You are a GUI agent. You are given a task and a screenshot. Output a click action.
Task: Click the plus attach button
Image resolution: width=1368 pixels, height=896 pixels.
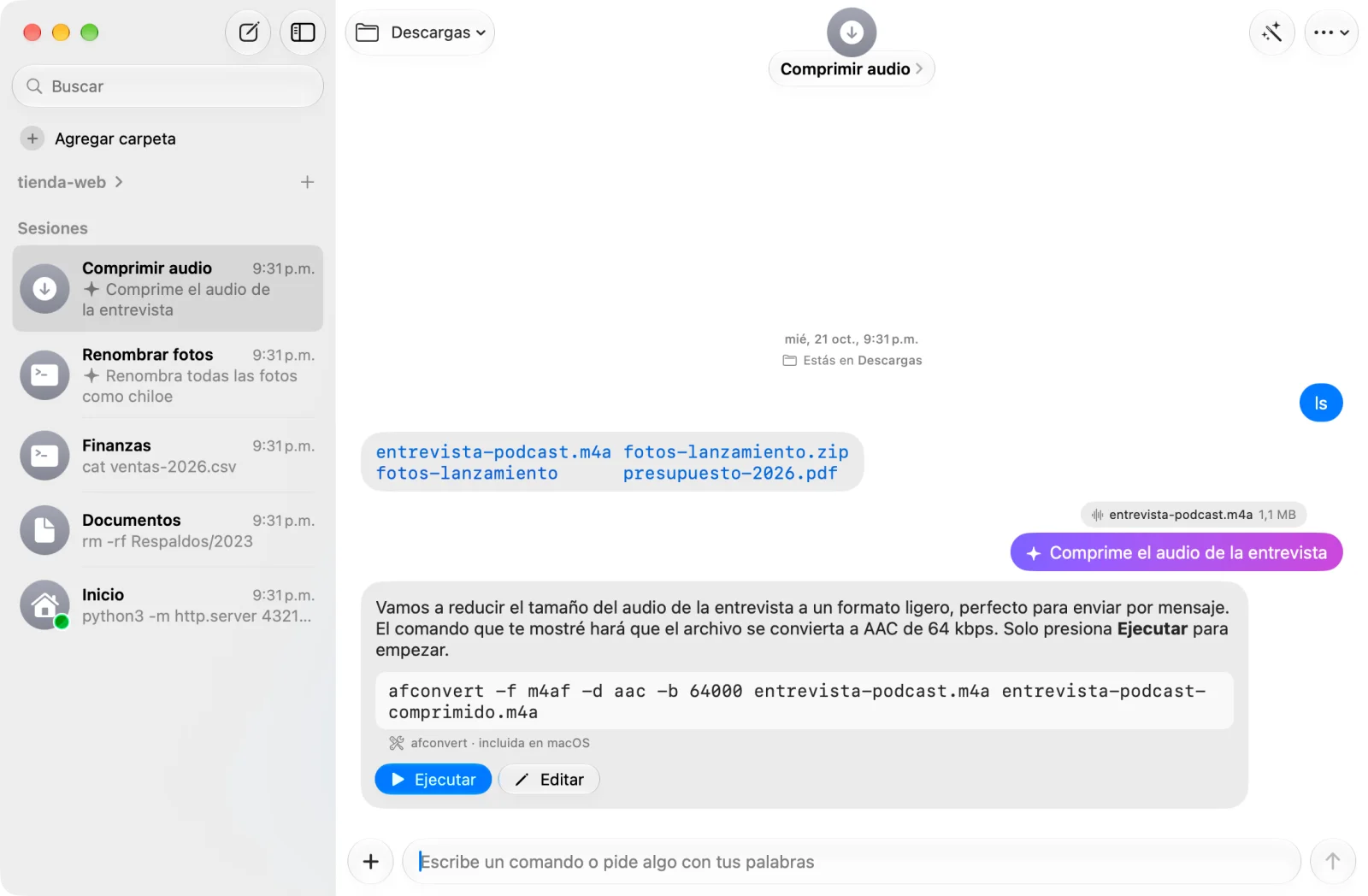pyautogui.click(x=370, y=862)
